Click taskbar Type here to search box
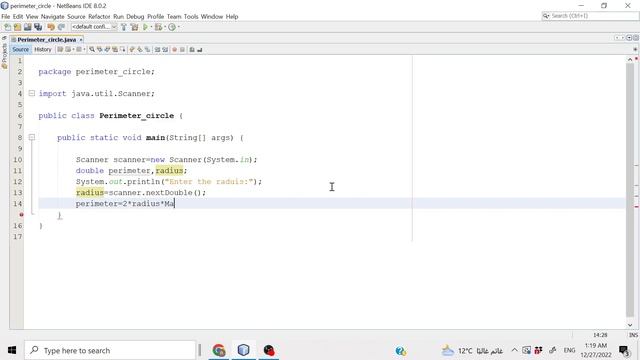640x360 pixels. tap(110, 350)
